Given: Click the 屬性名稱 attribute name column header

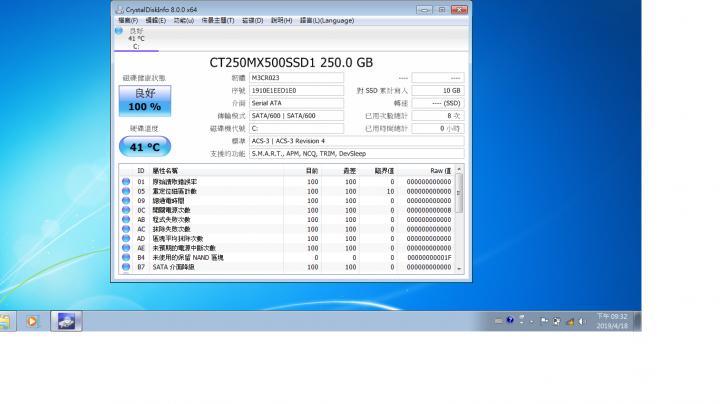Looking at the screenshot, I should [x=216, y=171].
